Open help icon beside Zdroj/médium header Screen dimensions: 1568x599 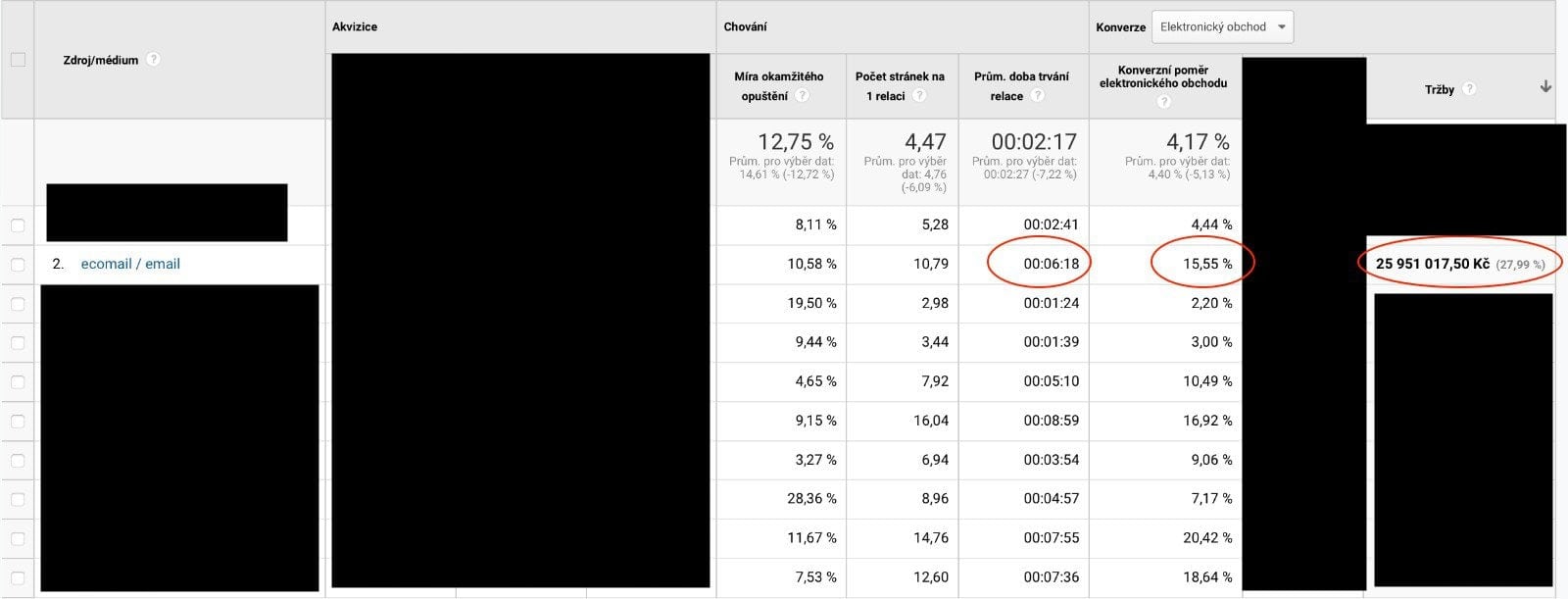pyautogui.click(x=153, y=60)
